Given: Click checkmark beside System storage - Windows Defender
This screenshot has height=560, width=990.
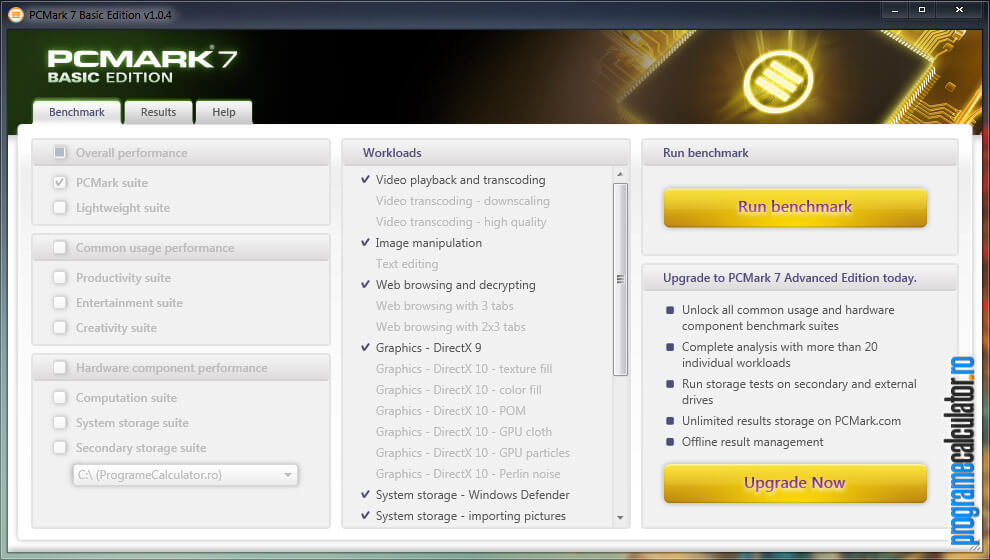Looking at the screenshot, I should click(x=365, y=494).
